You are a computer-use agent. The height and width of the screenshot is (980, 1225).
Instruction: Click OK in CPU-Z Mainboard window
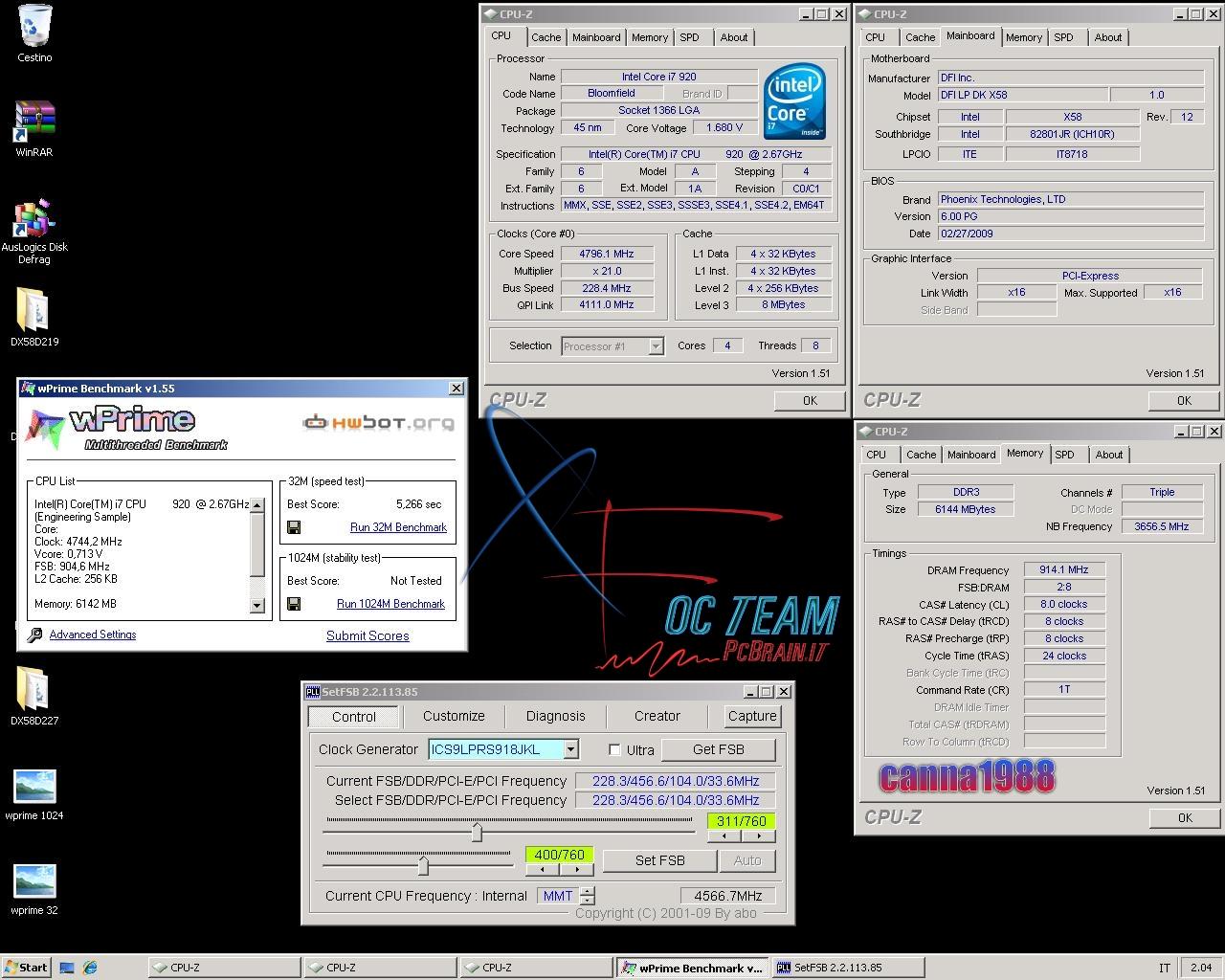point(1184,400)
